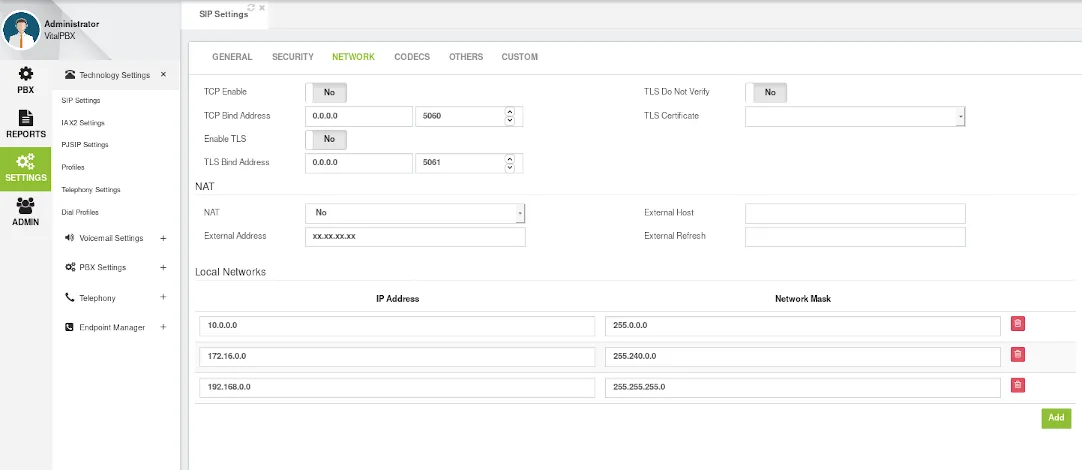This screenshot has height=470, width=1082.
Task: Expand the Telephony group
Action: 163,297
